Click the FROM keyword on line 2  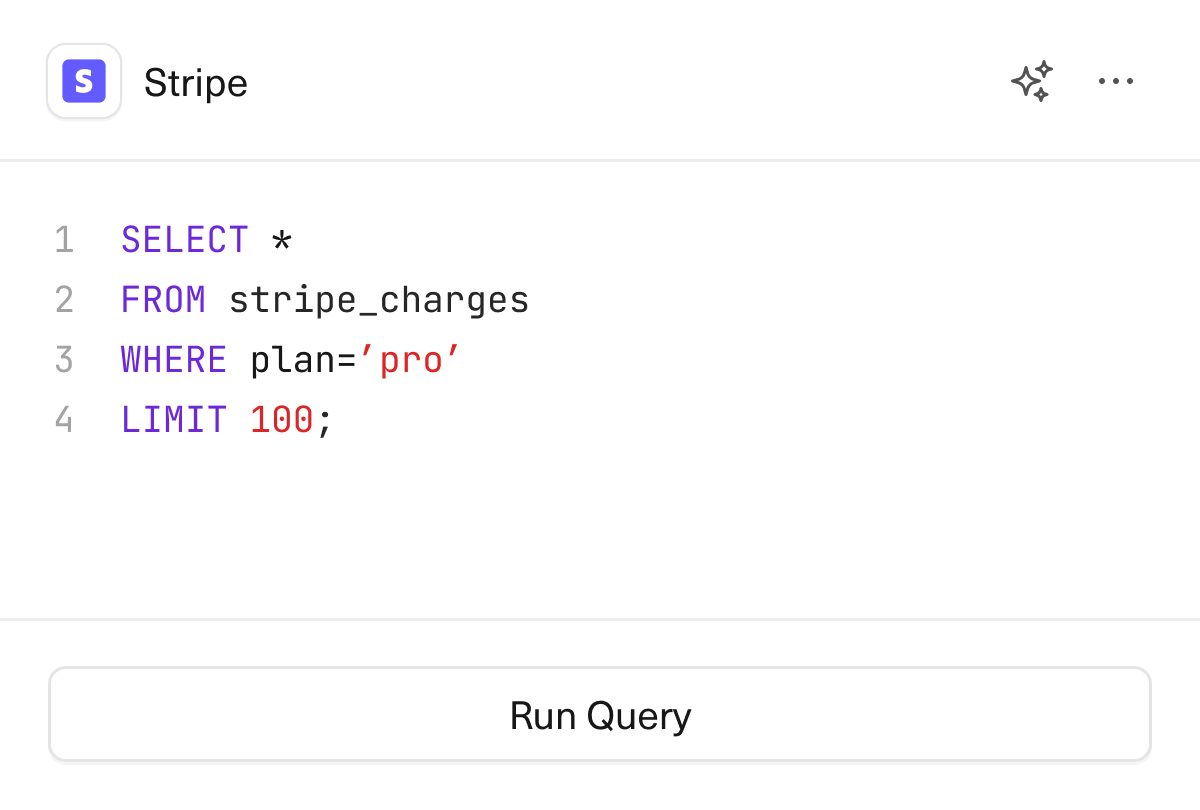[x=163, y=300]
